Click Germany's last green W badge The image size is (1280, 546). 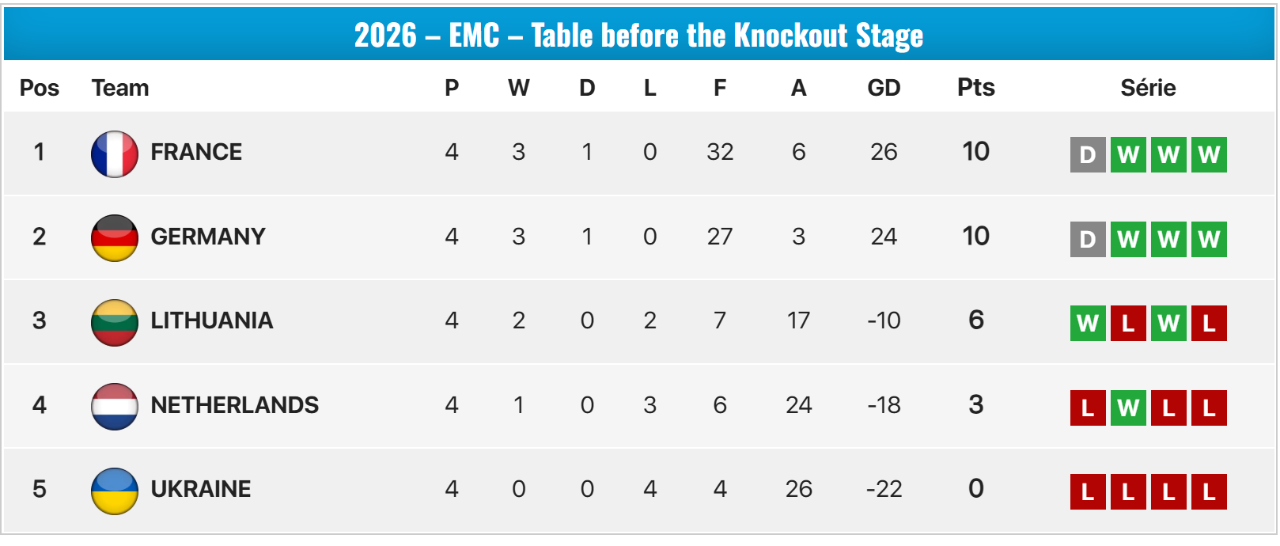click(1209, 239)
